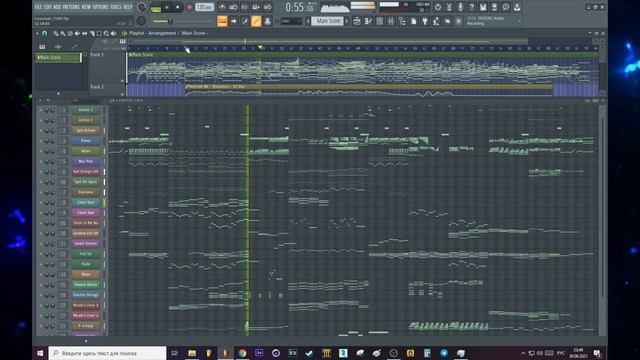Open the tempo tapper icon
Image resolution: width=640 pixels, height=360 pixels.
[436, 21]
